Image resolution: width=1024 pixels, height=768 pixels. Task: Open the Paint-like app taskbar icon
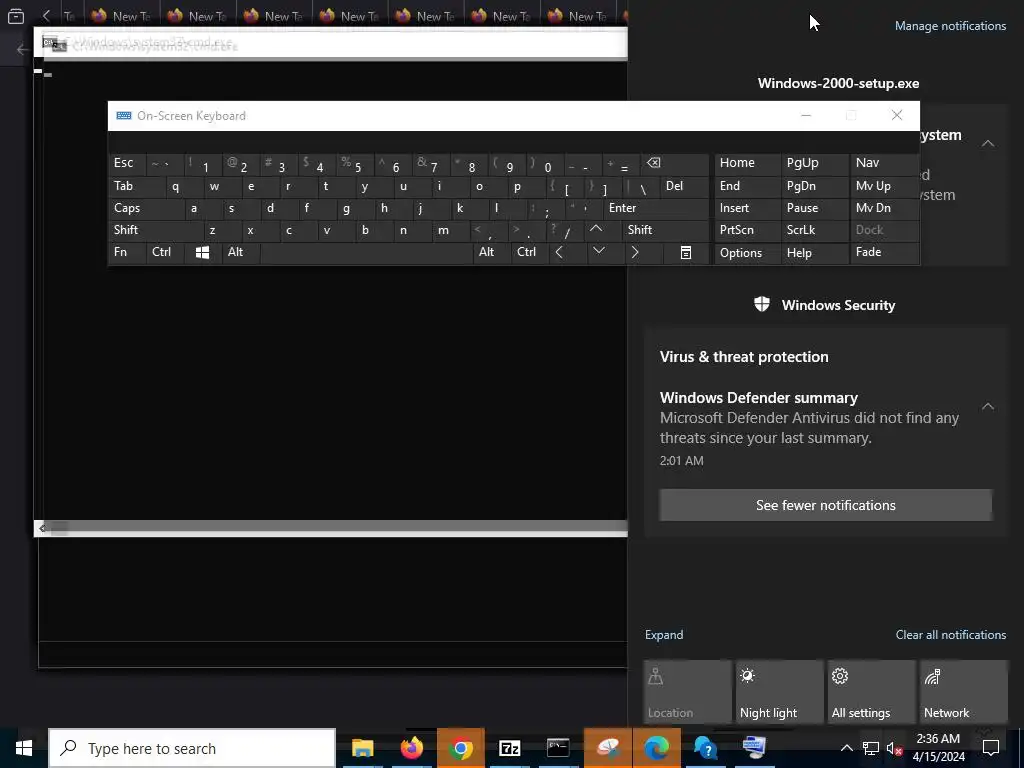click(x=607, y=748)
